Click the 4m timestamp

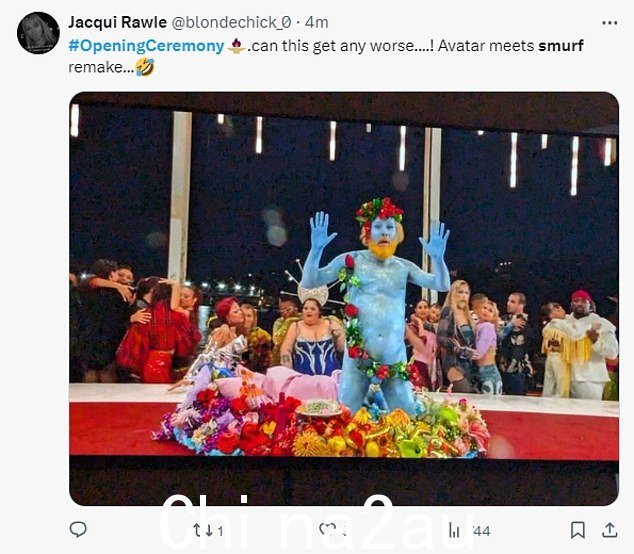click(x=317, y=23)
